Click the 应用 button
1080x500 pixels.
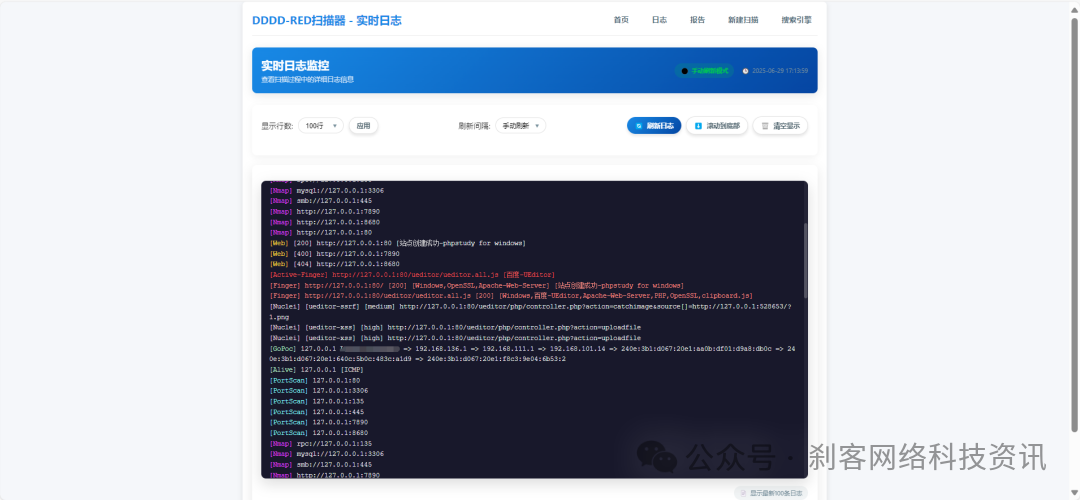363,126
